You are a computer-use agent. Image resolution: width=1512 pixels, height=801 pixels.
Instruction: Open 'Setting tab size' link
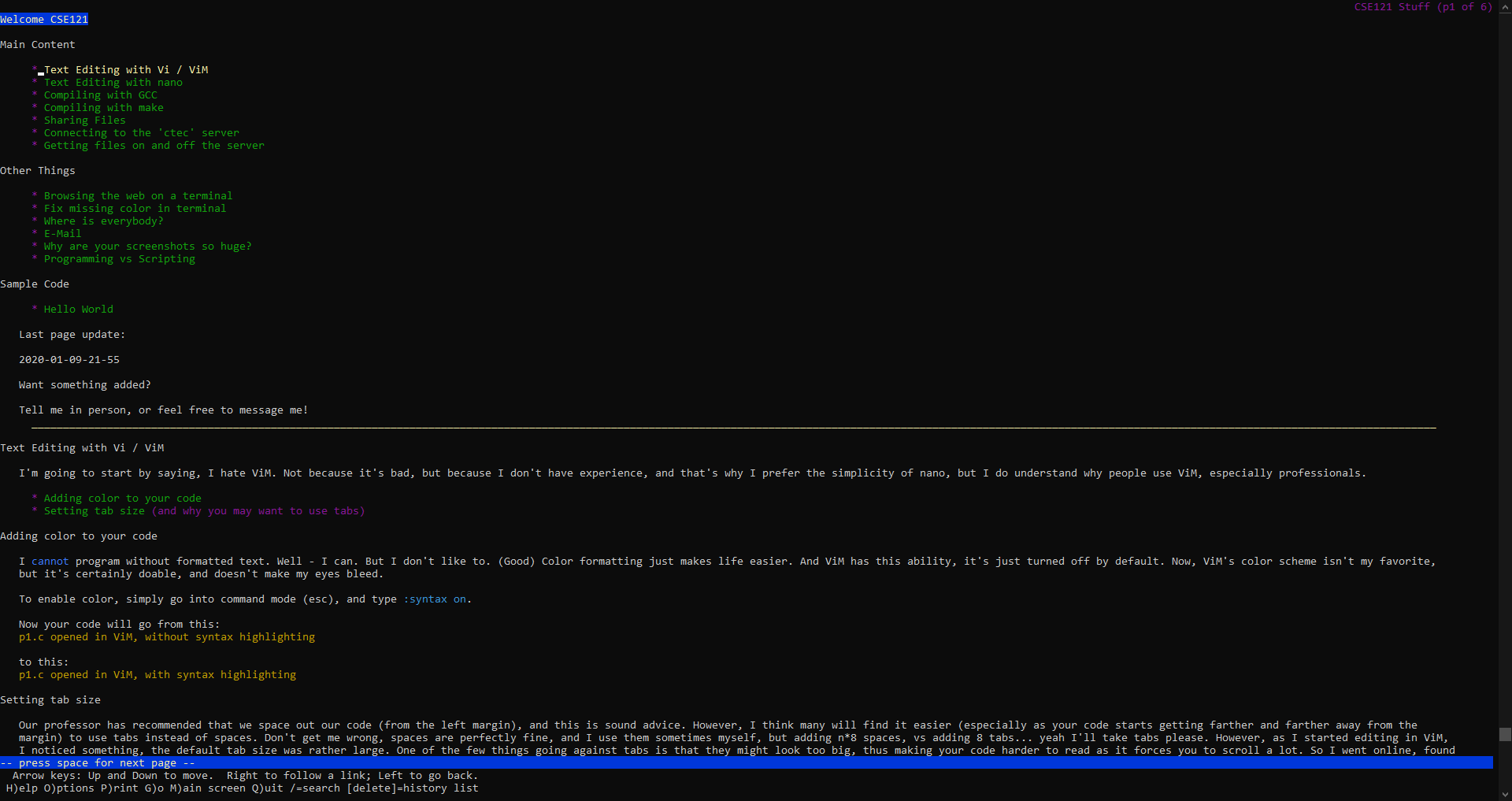click(94, 511)
